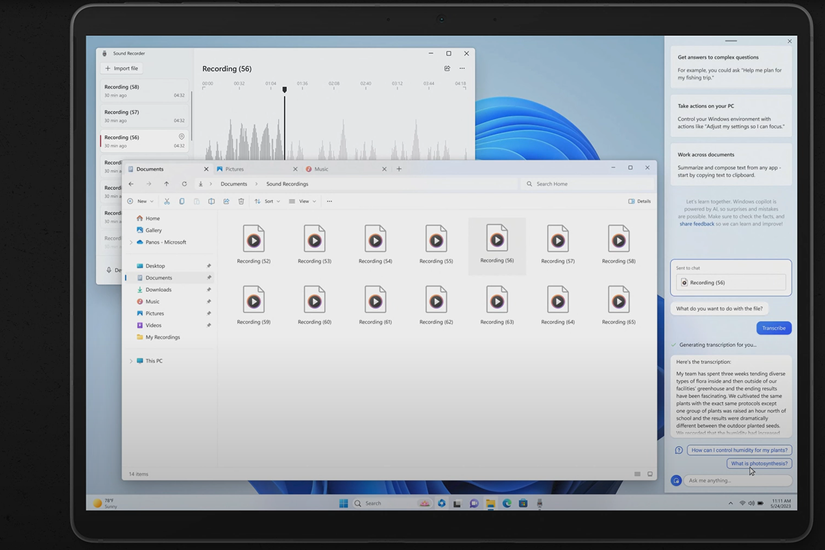
Task: Open Microsoft Store from the taskbar
Action: click(x=523, y=503)
